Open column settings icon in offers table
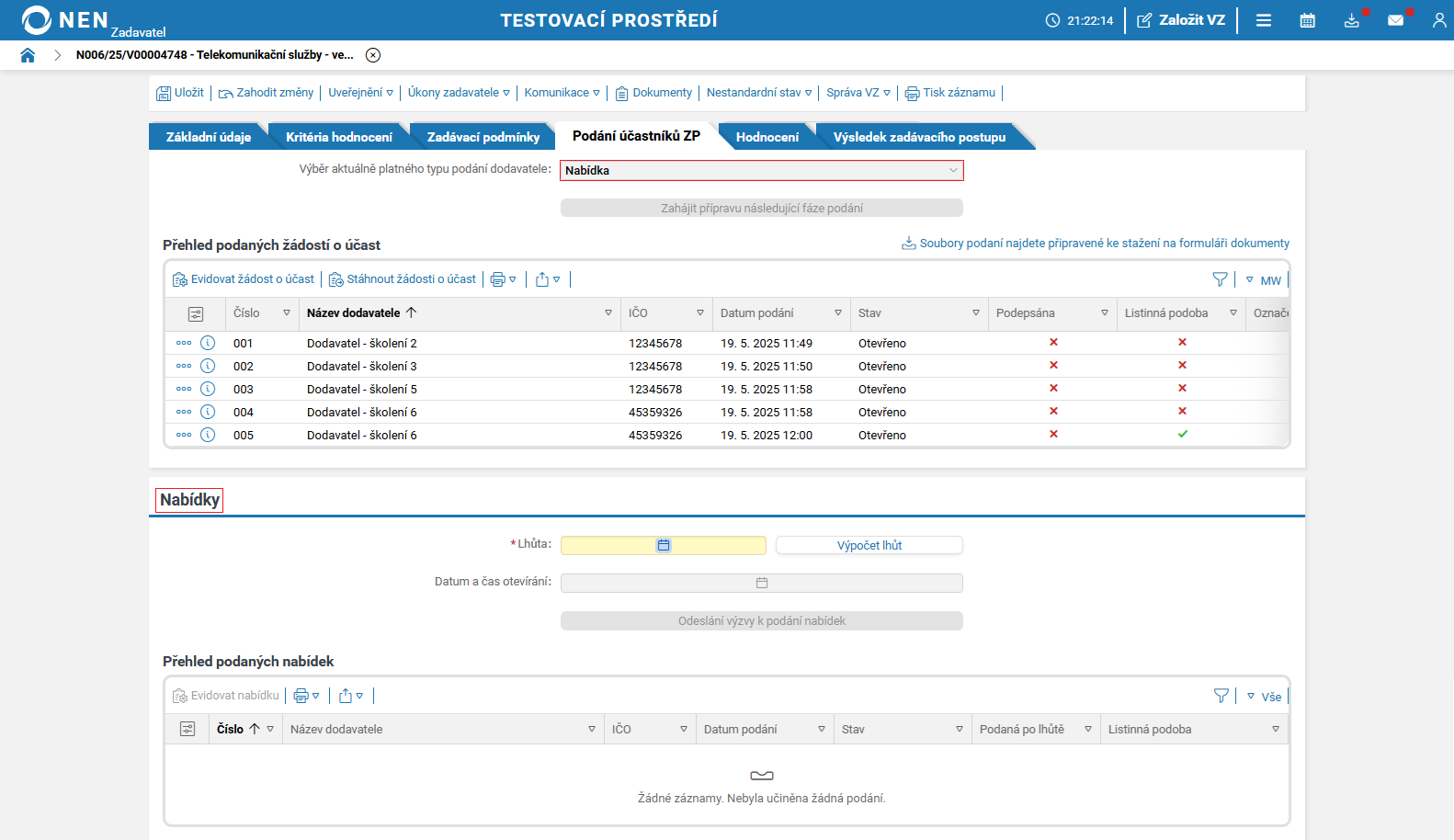Screen dimensions: 1454x840 187,729
